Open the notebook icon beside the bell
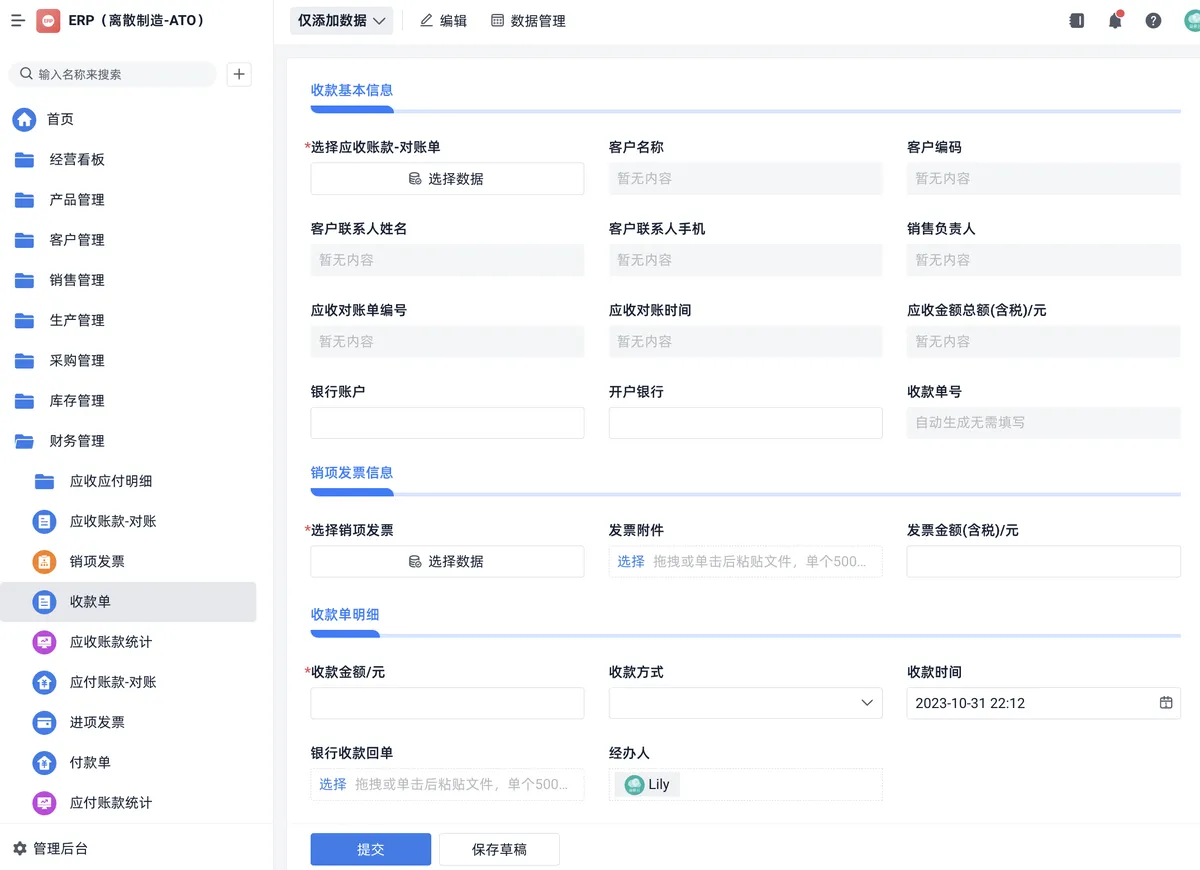Viewport: 1200px width, 870px height. click(x=1077, y=20)
